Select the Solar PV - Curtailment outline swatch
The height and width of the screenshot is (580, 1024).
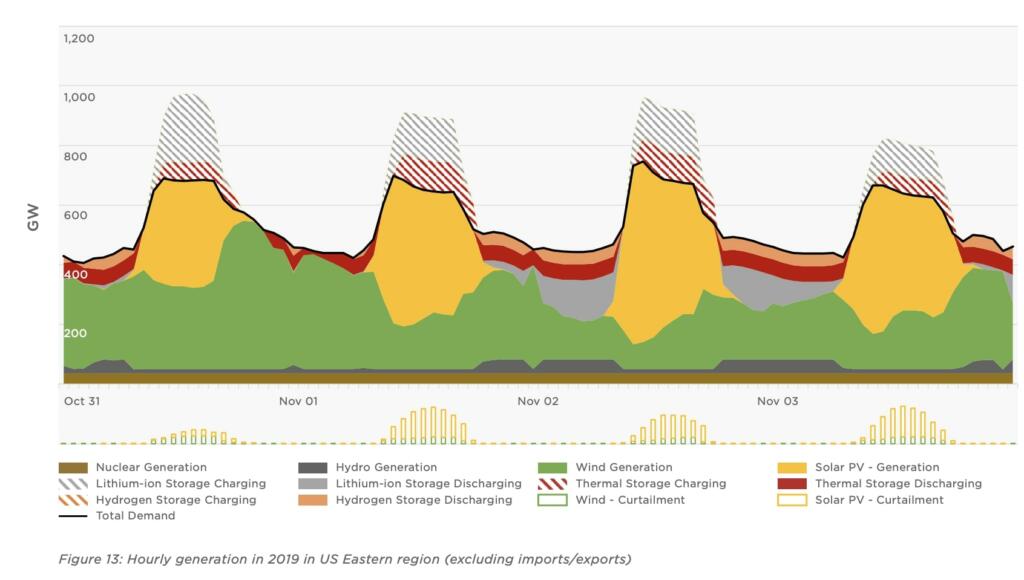coord(792,499)
